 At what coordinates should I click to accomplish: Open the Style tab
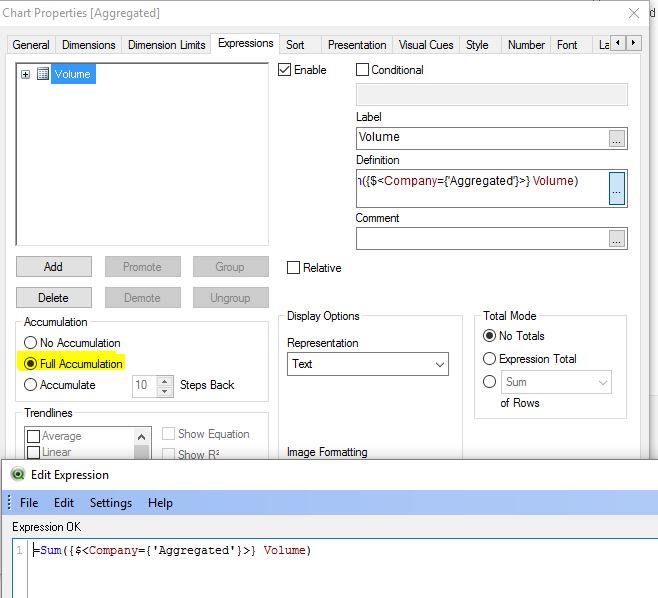tap(477, 44)
